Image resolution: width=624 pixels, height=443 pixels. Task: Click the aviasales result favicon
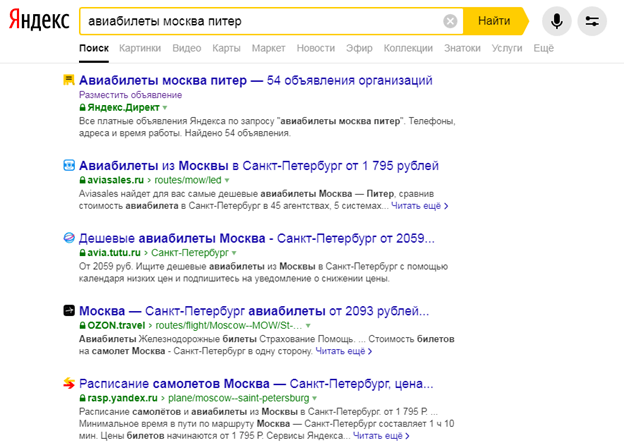(69, 165)
